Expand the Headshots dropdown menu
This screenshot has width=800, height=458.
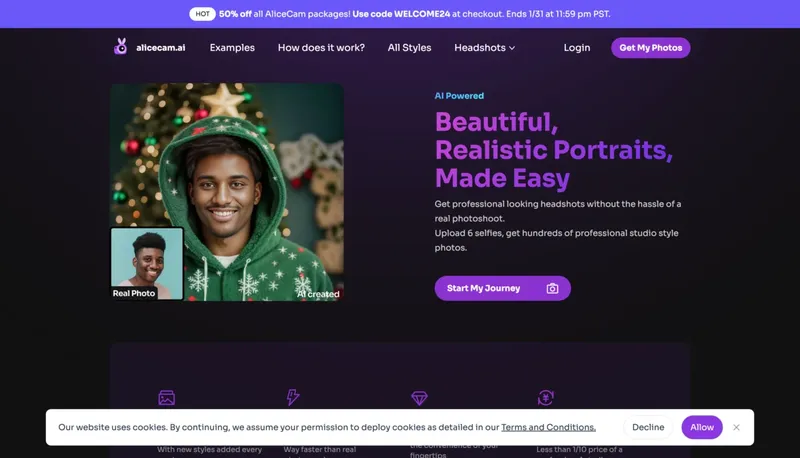(480, 48)
